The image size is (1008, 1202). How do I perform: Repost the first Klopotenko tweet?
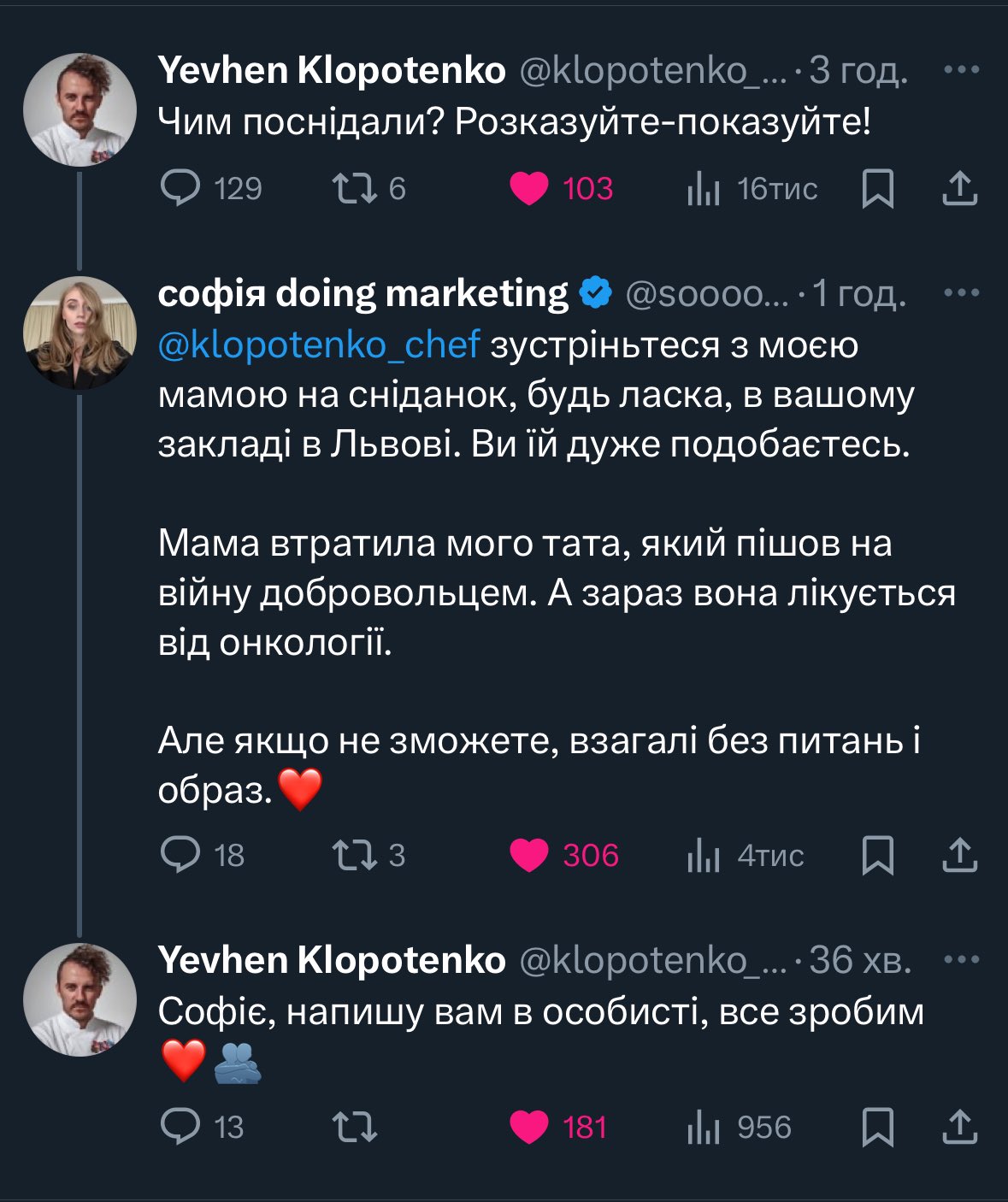354,188
